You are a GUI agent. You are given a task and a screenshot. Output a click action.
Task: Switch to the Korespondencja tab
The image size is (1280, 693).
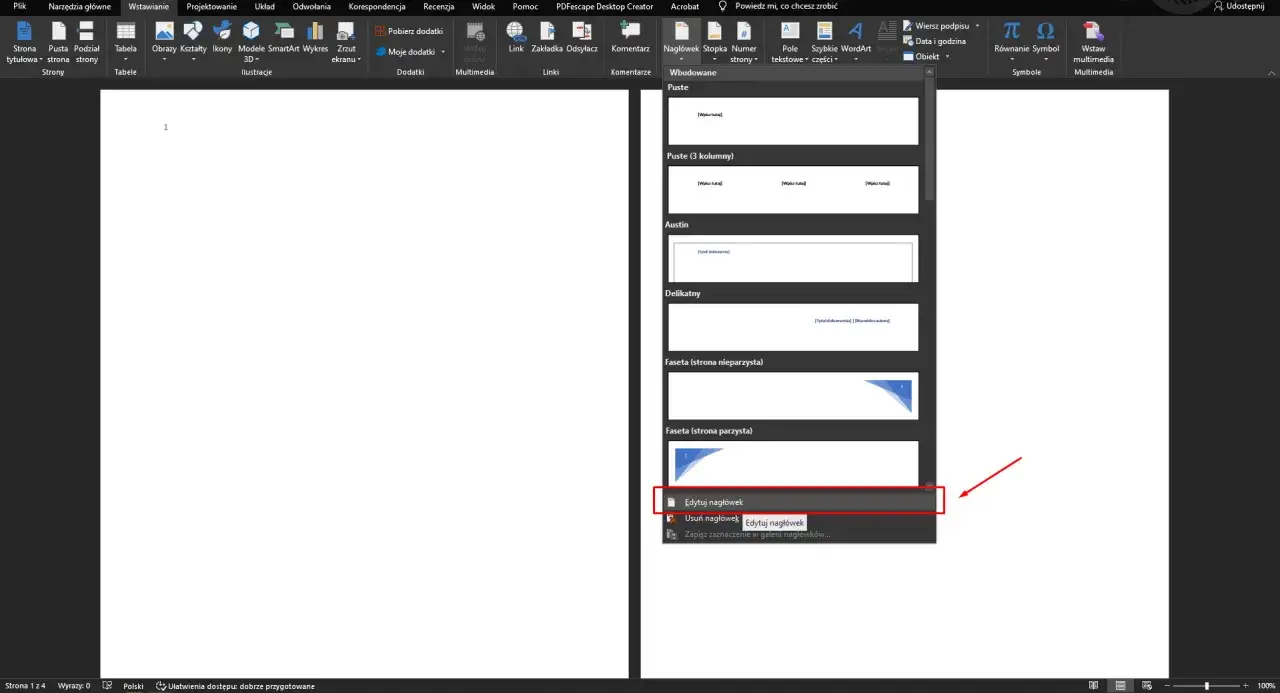tap(377, 6)
